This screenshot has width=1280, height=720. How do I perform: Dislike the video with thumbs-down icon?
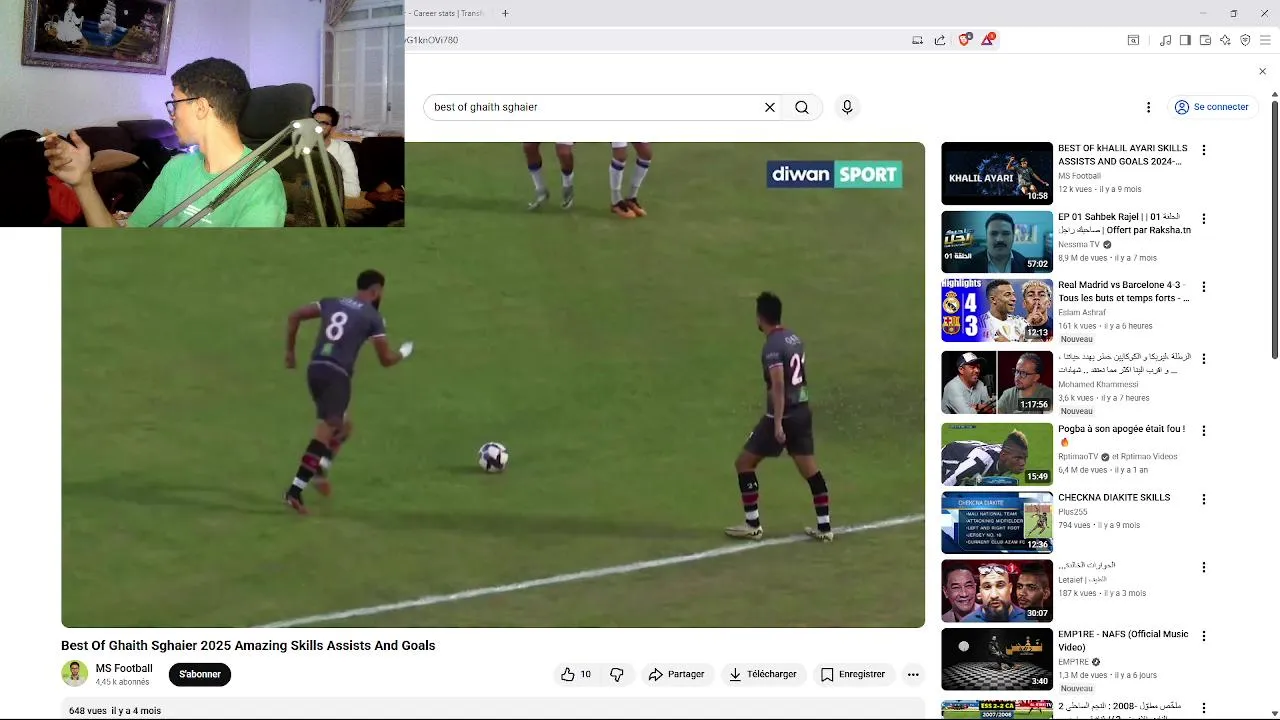click(617, 674)
